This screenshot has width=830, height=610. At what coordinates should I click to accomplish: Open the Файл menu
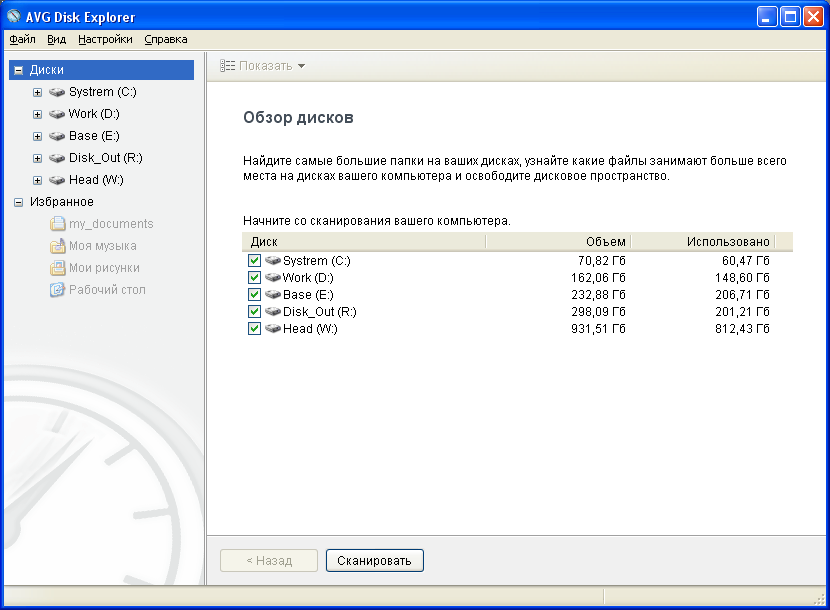pos(22,39)
